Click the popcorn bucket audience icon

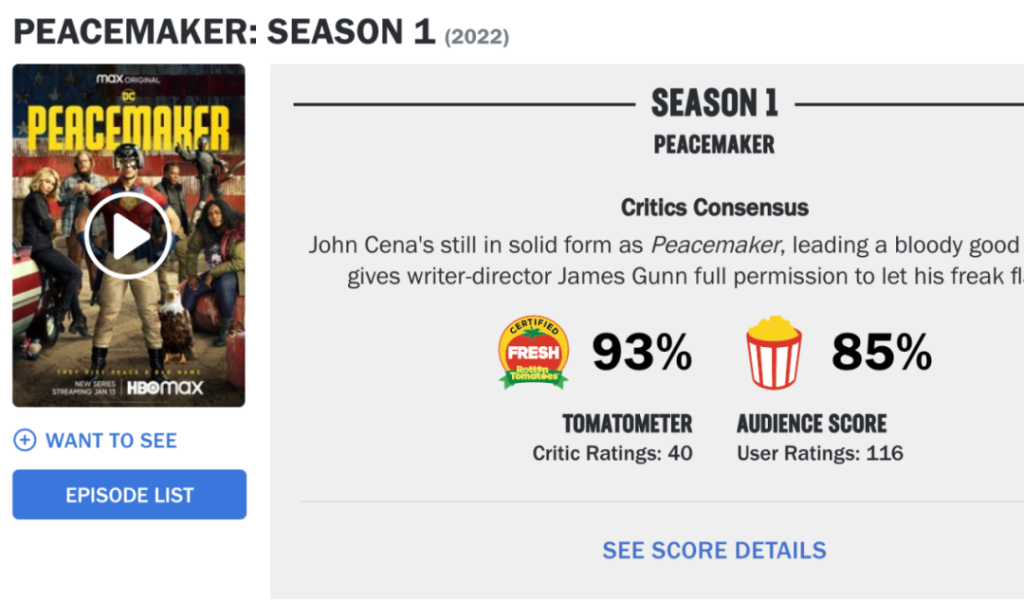(x=773, y=352)
